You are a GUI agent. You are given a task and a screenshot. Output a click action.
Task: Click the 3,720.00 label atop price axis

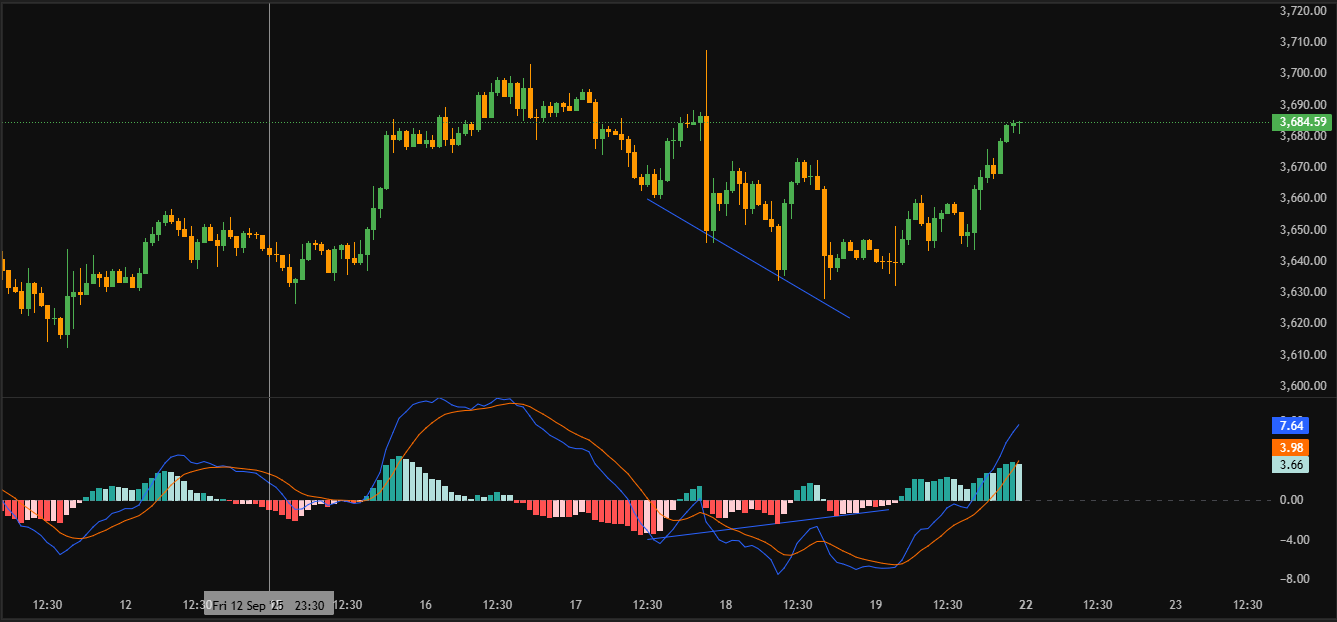pyautogui.click(x=1303, y=11)
